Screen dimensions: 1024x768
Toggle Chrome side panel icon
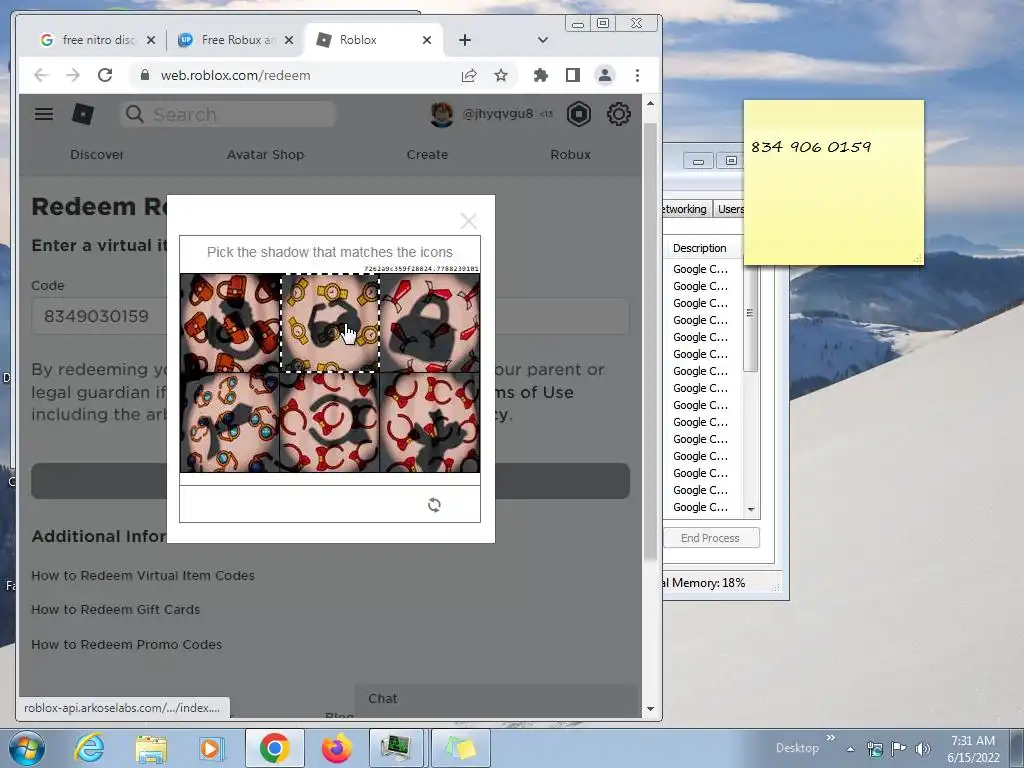pyautogui.click(x=573, y=75)
